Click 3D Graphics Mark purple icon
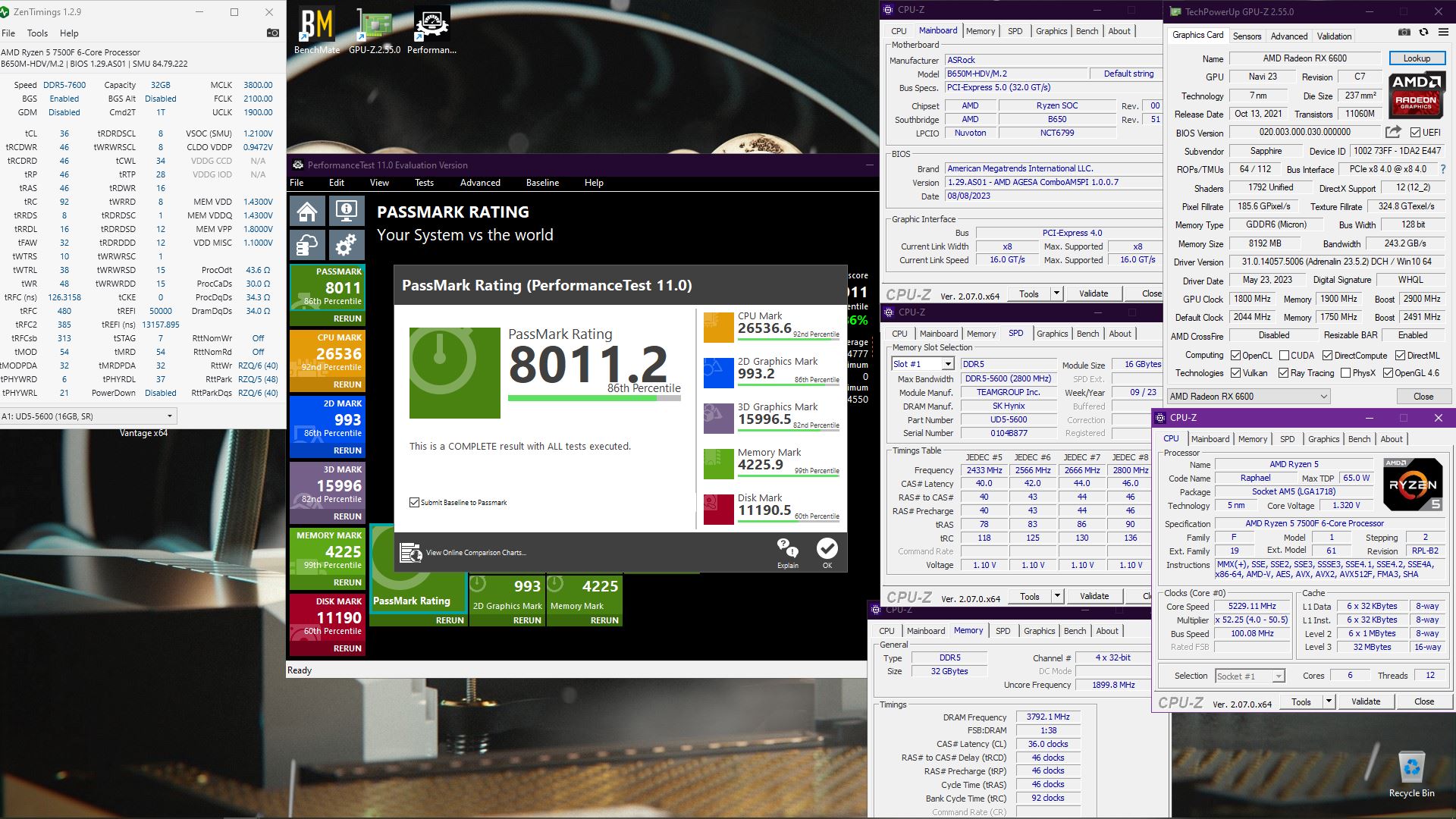 tap(718, 419)
